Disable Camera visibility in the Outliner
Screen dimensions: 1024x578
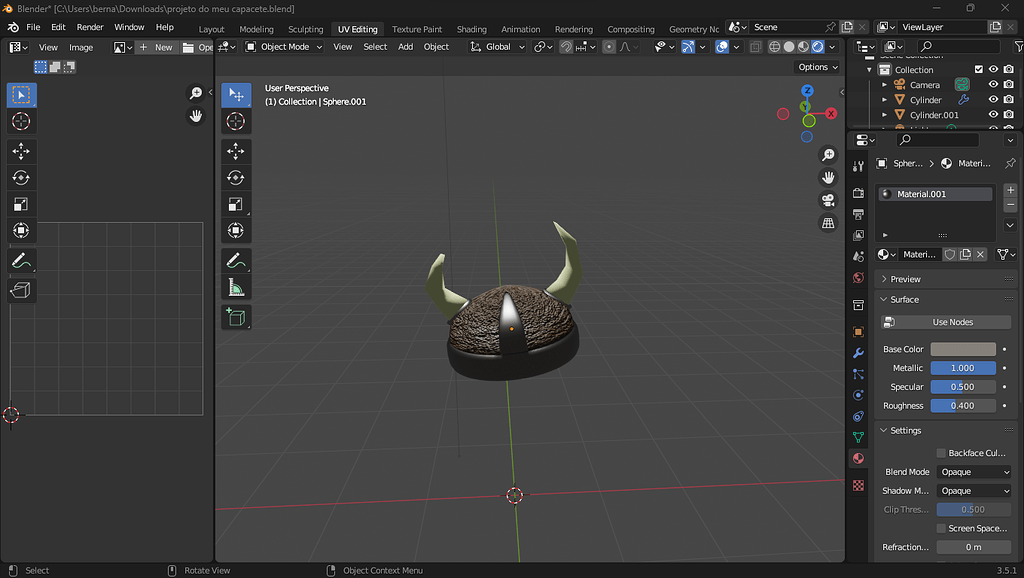click(x=993, y=85)
